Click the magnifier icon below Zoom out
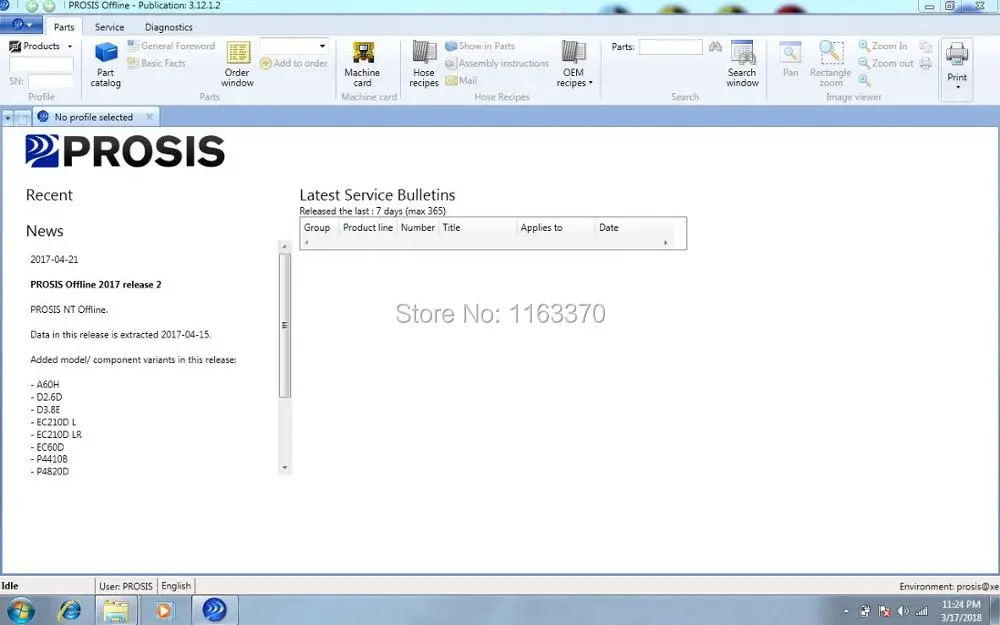 (864, 80)
